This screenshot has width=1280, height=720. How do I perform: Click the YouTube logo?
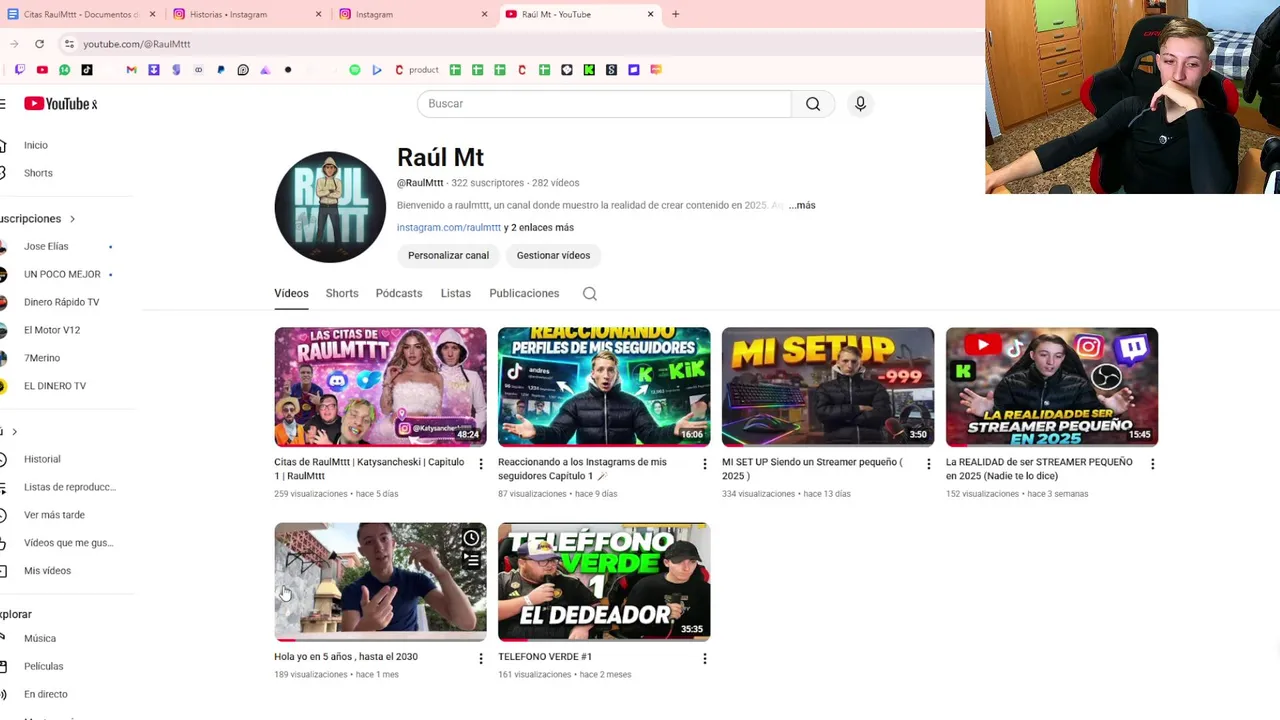tap(61, 104)
